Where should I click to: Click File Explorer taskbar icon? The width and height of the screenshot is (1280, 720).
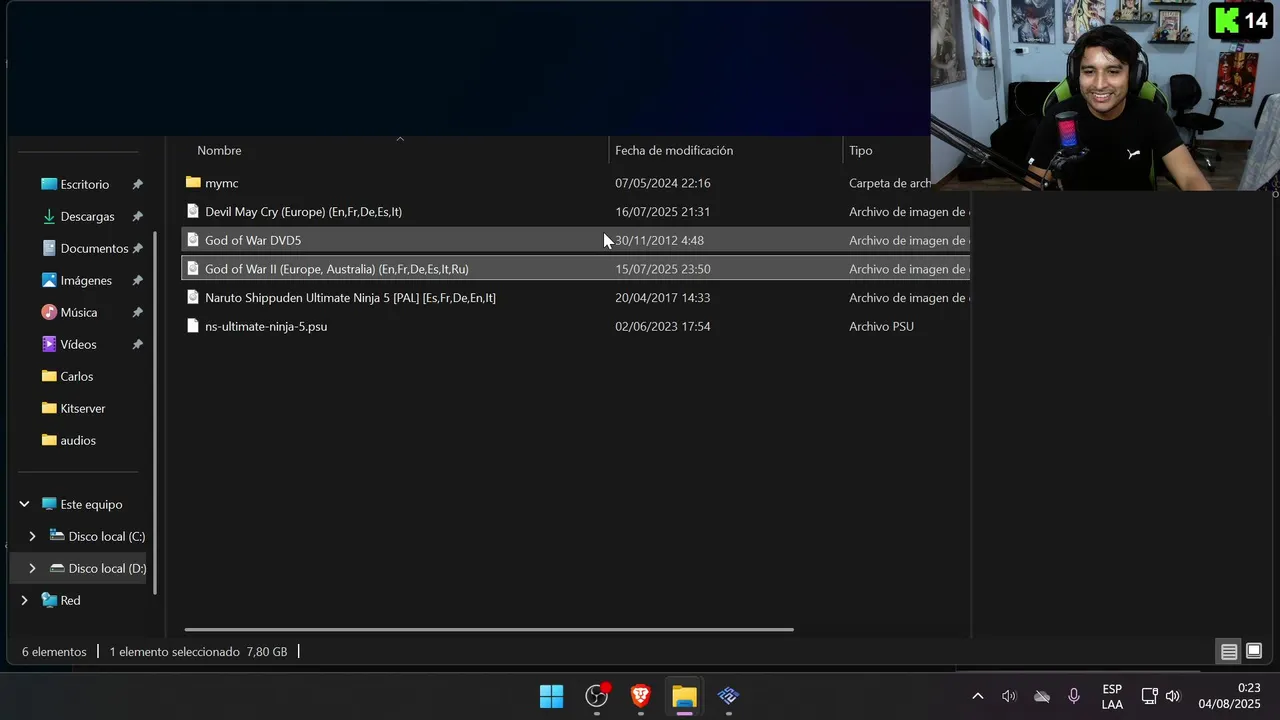(684, 696)
